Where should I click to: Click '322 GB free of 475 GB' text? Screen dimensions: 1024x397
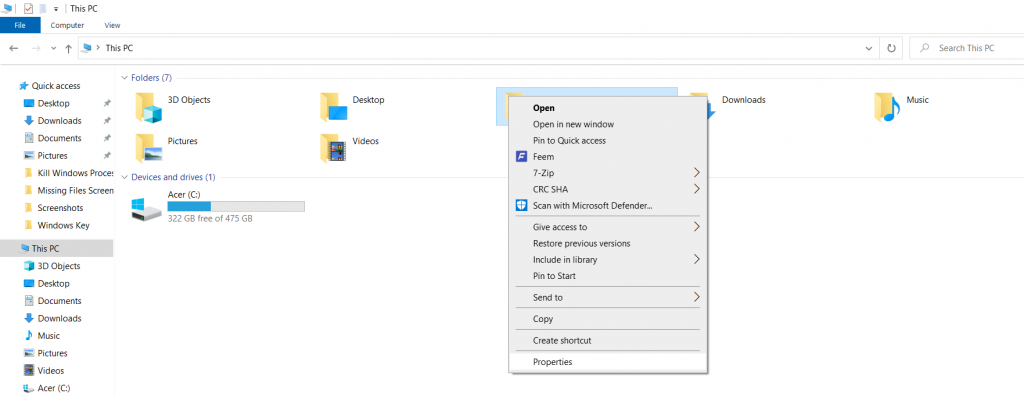[x=210, y=219]
